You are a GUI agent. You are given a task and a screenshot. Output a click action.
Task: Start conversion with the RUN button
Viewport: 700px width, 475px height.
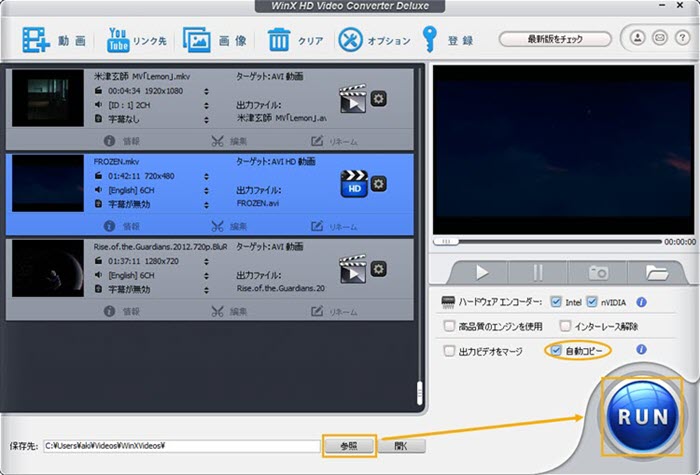point(642,417)
